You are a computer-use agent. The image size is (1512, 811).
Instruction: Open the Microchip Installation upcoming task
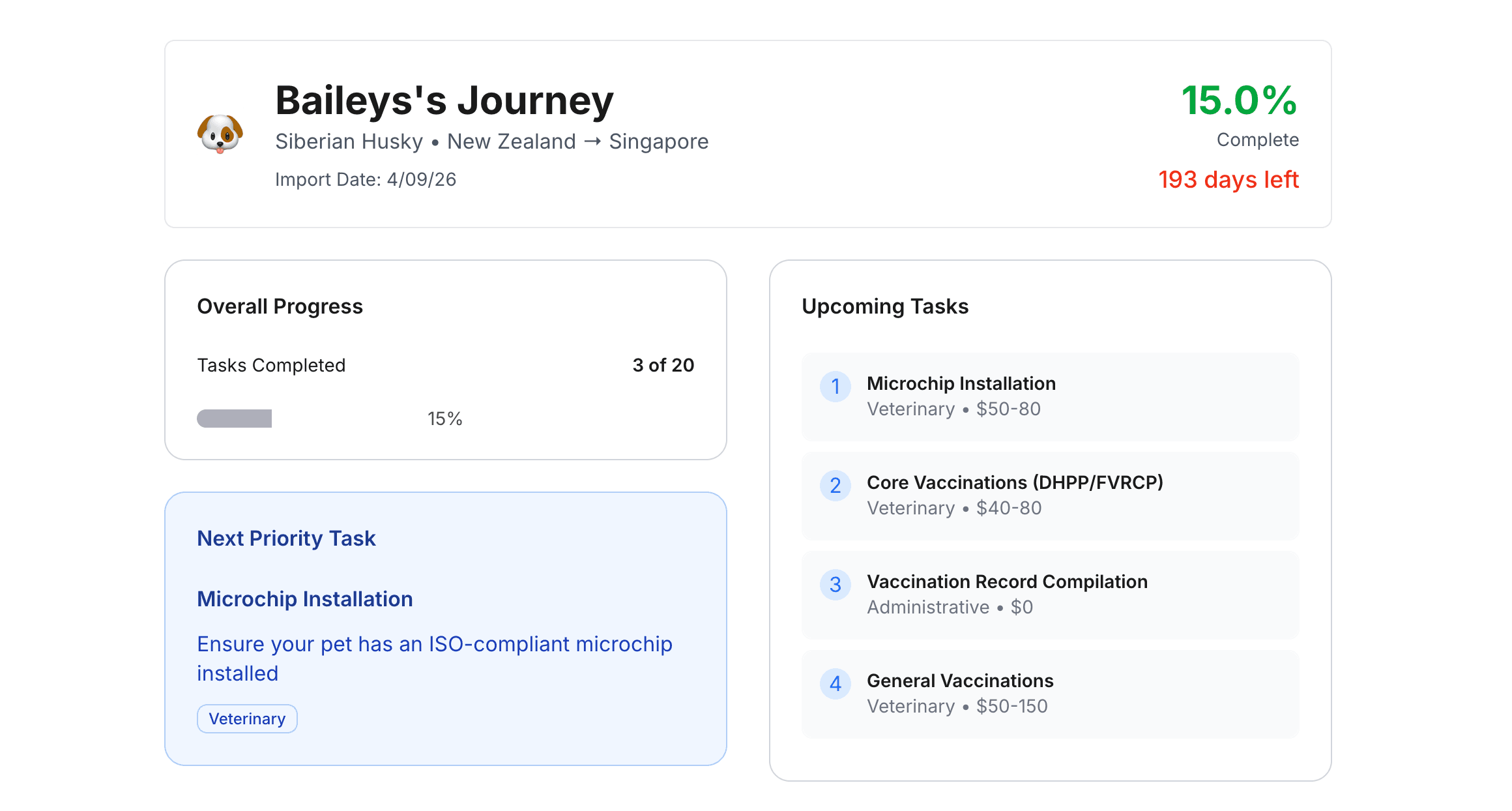961,383
